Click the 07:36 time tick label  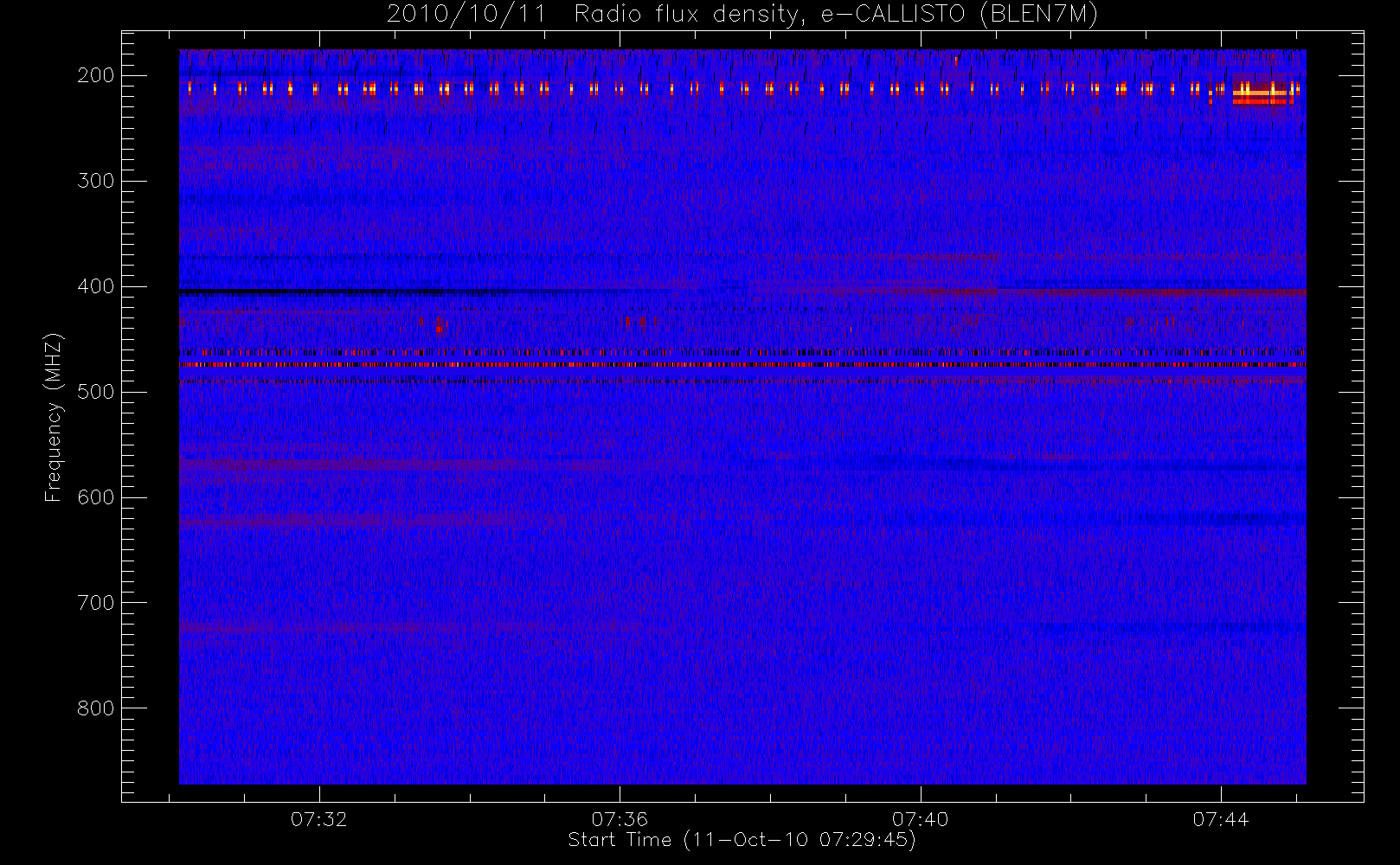coord(620,819)
